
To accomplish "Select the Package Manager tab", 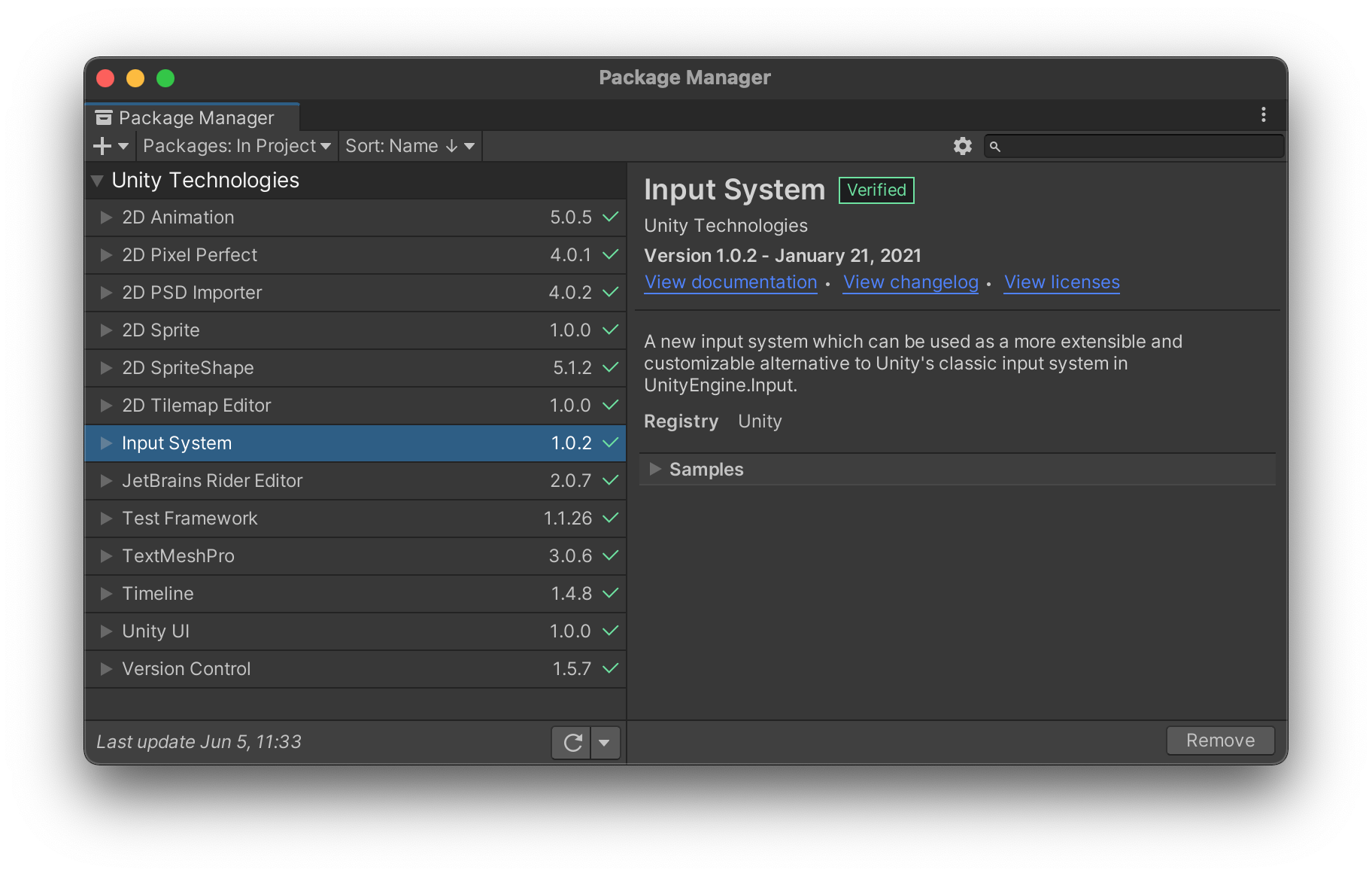I will (193, 117).
